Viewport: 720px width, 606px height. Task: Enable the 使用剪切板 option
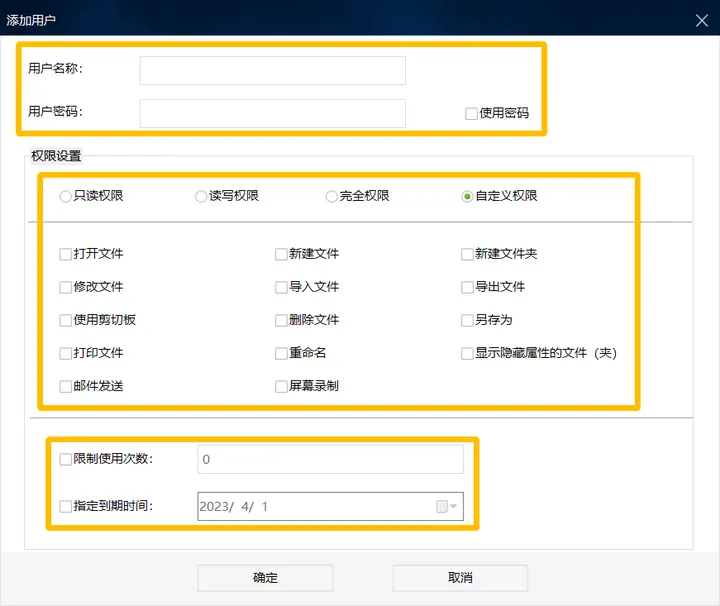66,320
